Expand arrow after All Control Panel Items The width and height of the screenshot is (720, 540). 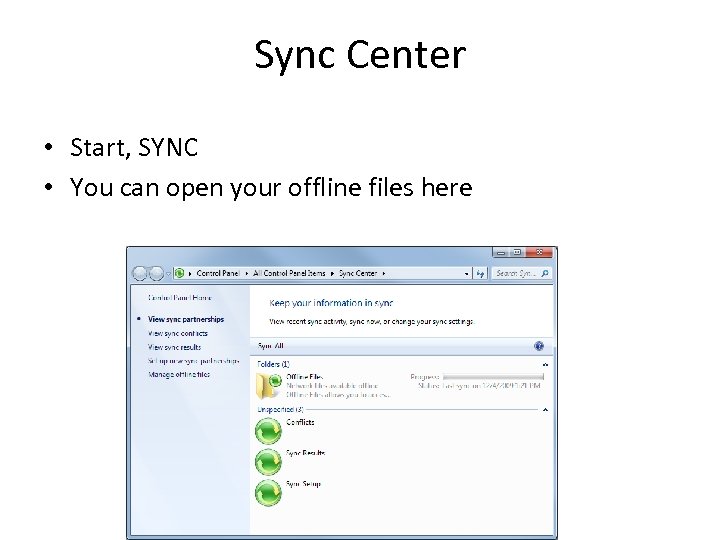point(332,273)
